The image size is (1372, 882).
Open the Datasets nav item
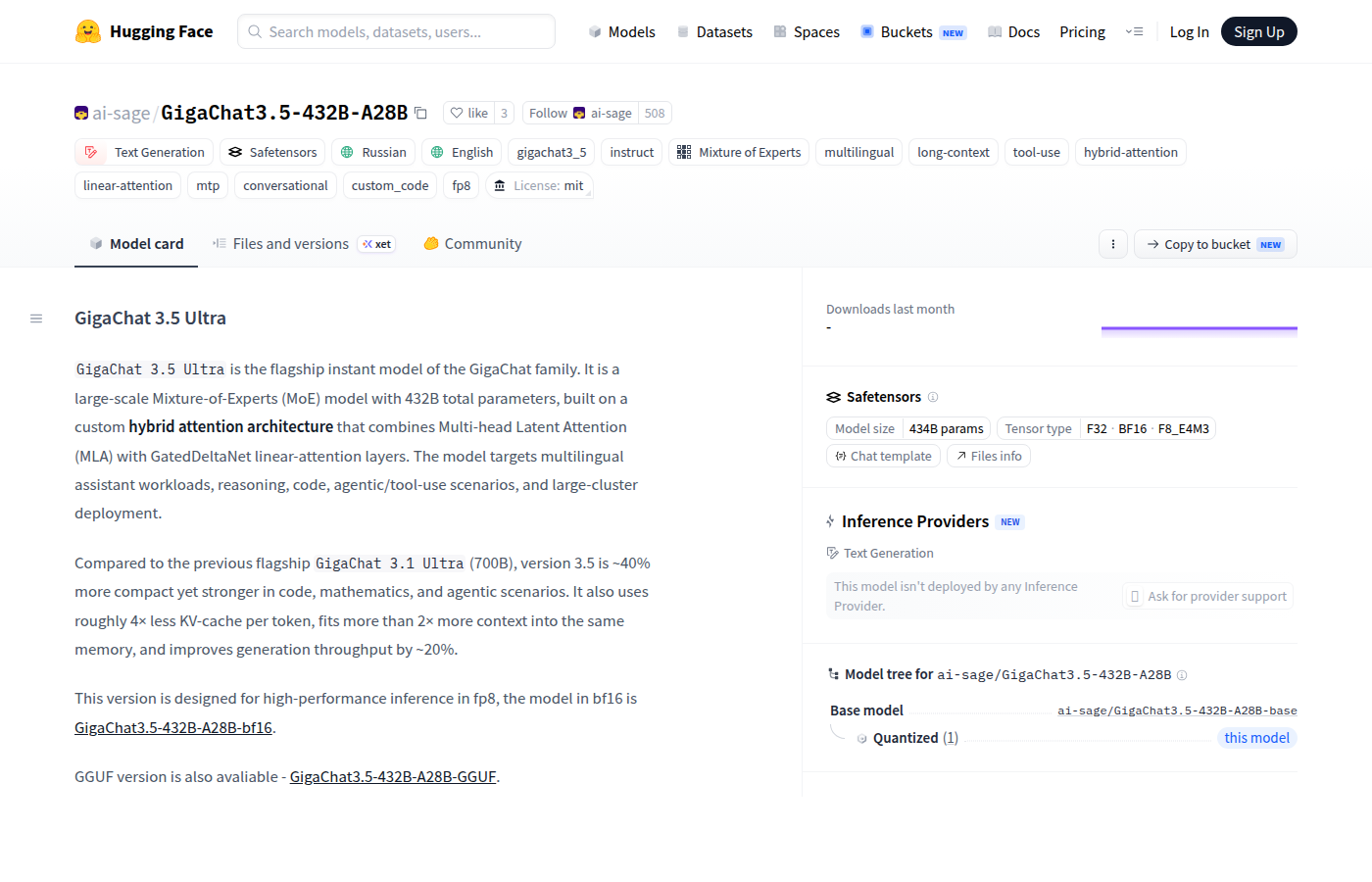(714, 31)
